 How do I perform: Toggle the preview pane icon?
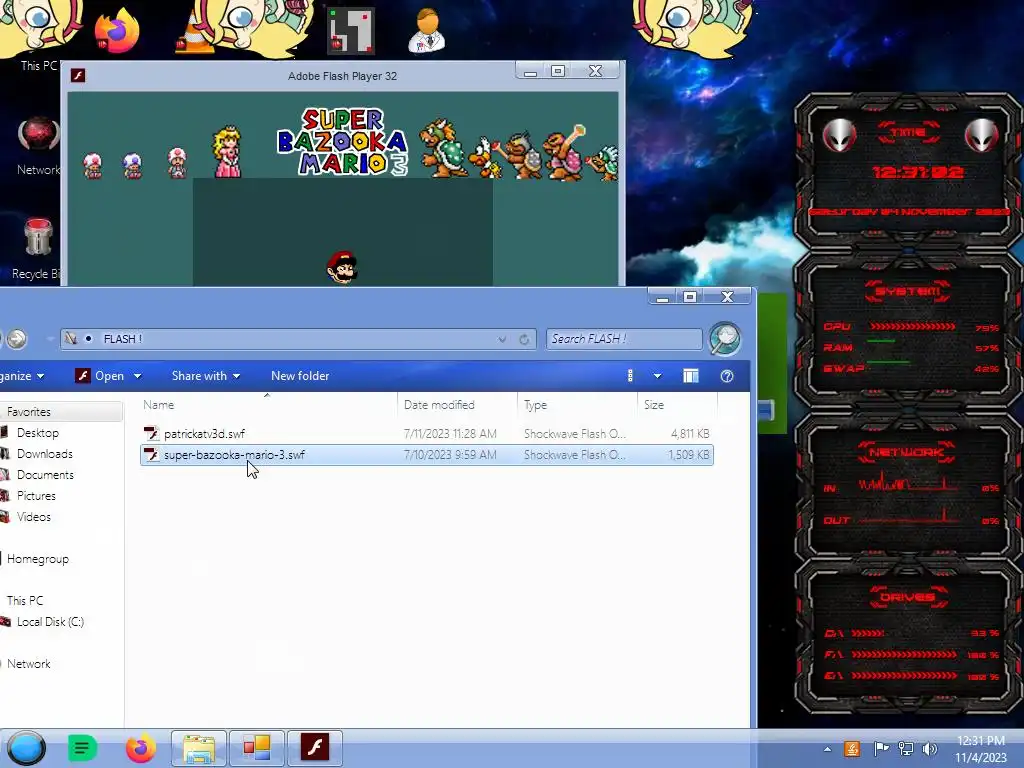pyautogui.click(x=690, y=376)
